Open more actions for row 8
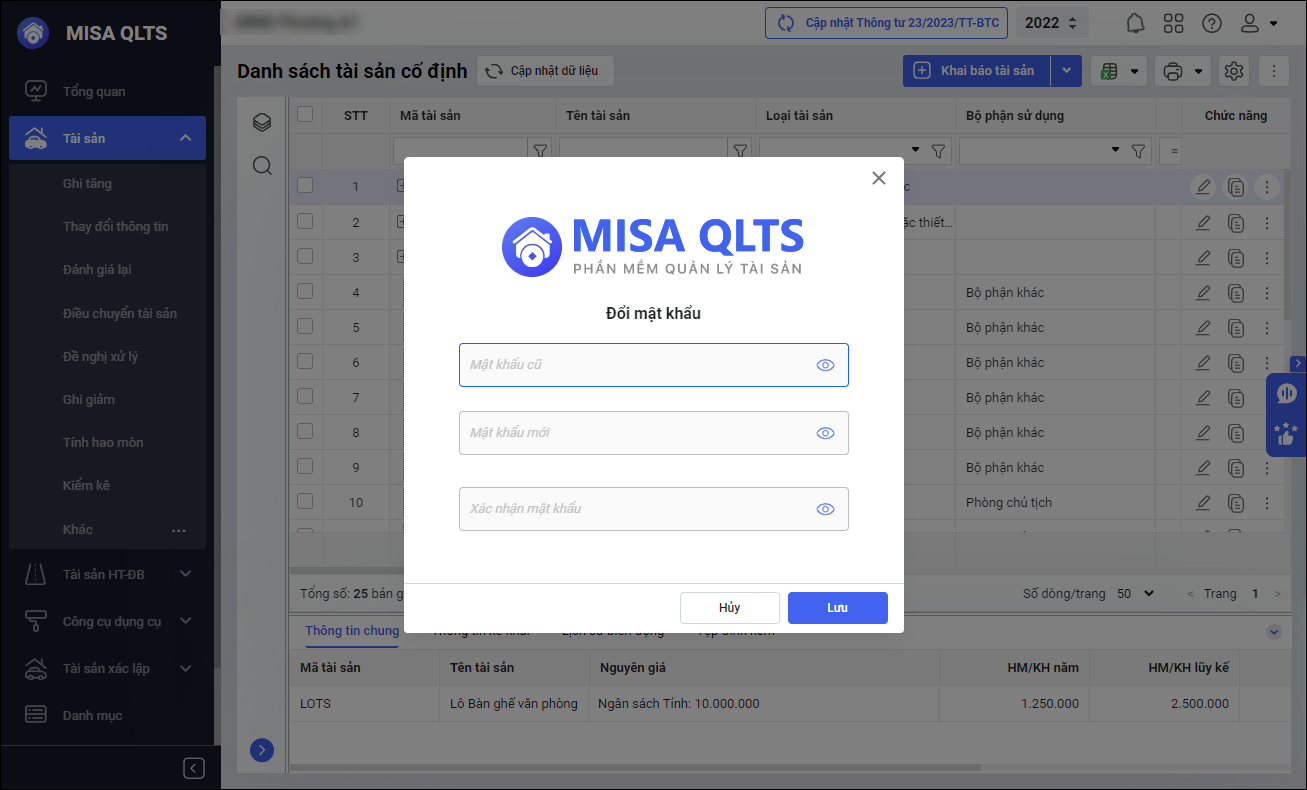This screenshot has height=790, width=1307. [1268, 433]
